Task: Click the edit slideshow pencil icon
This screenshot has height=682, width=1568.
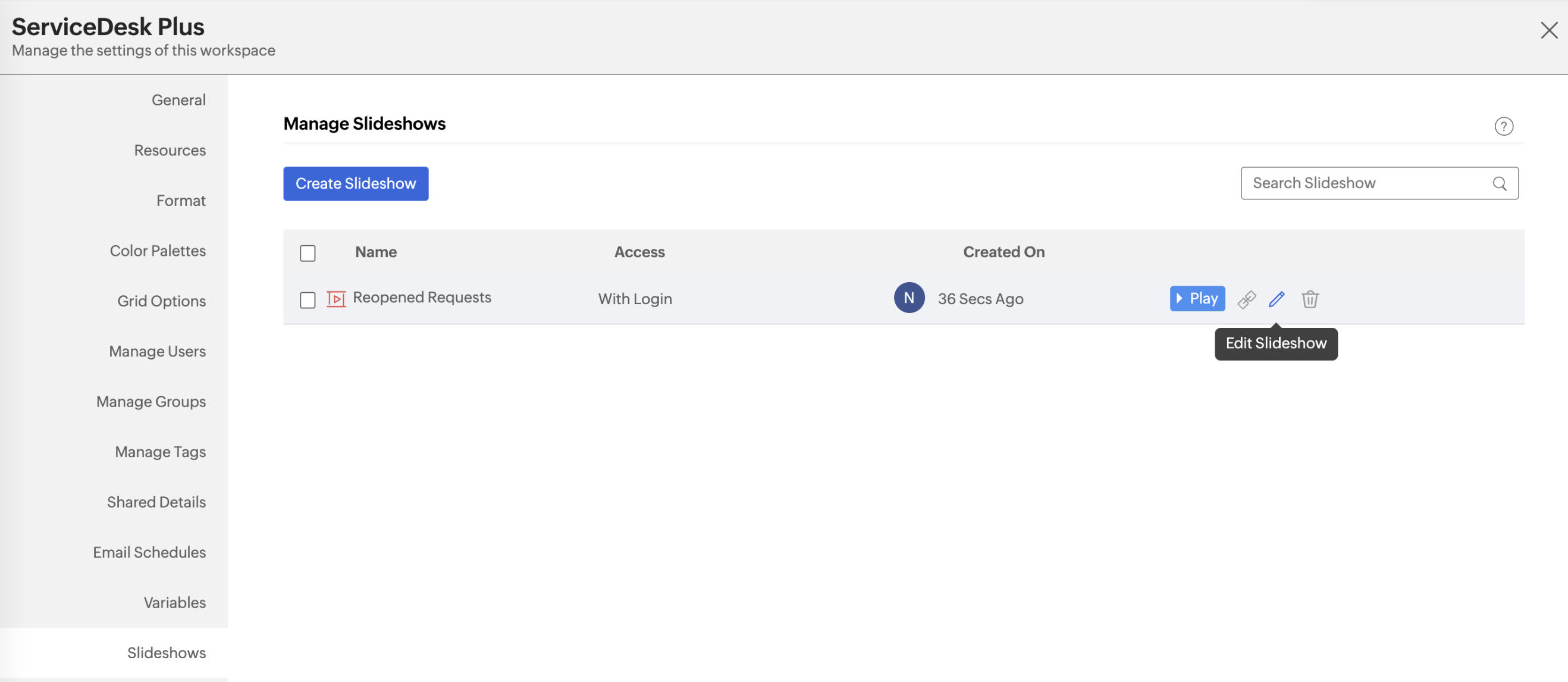Action: (1277, 299)
